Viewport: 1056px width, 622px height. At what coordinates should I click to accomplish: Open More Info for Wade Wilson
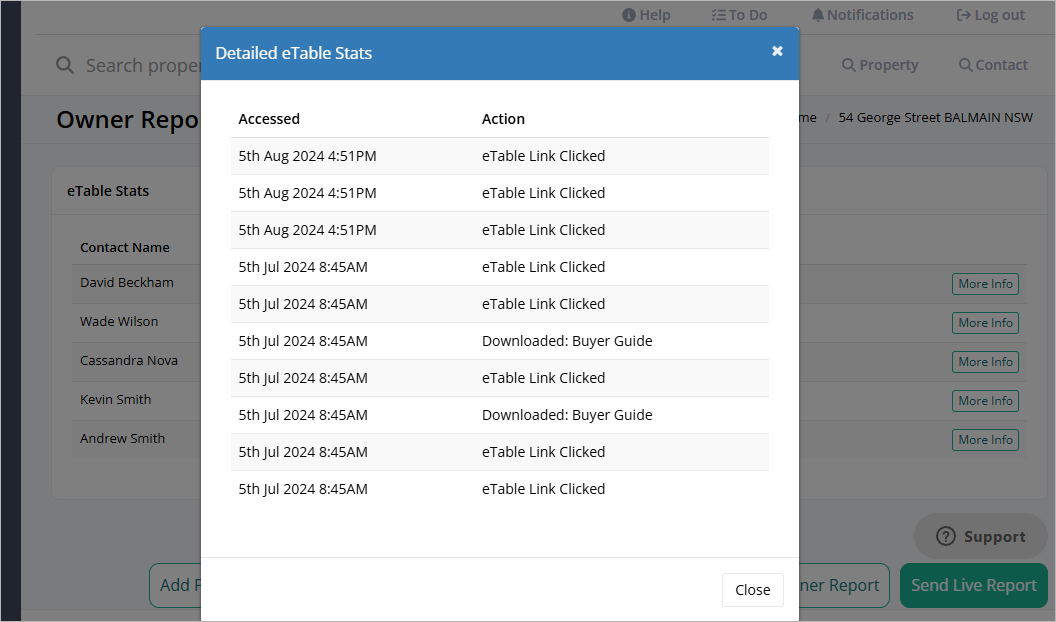pos(985,323)
